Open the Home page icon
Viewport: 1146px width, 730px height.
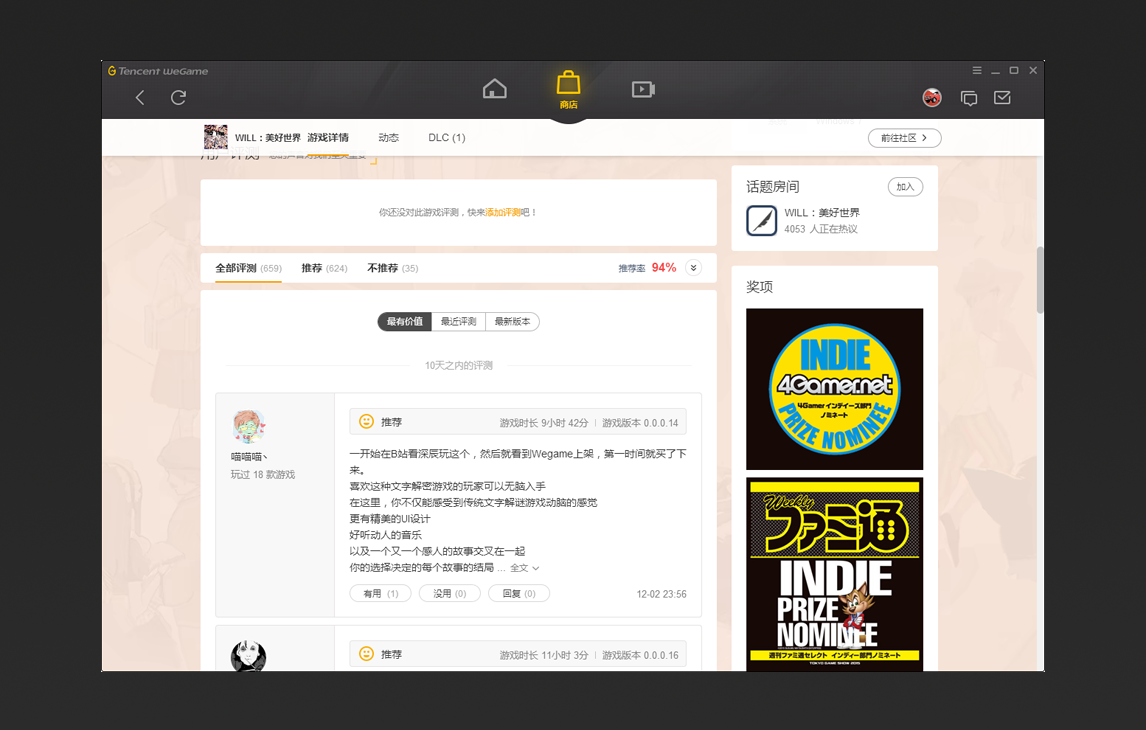click(495, 89)
